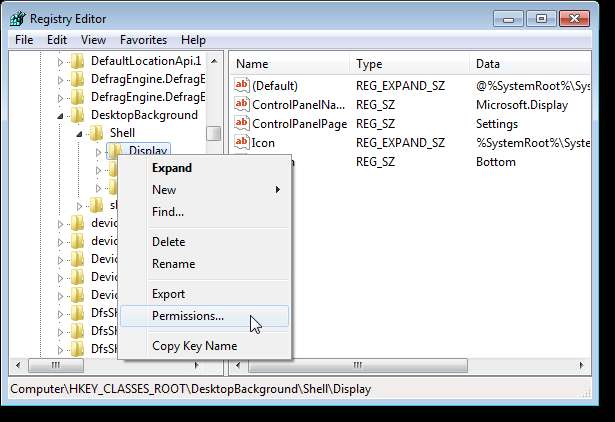Click the Name column header

(291, 64)
